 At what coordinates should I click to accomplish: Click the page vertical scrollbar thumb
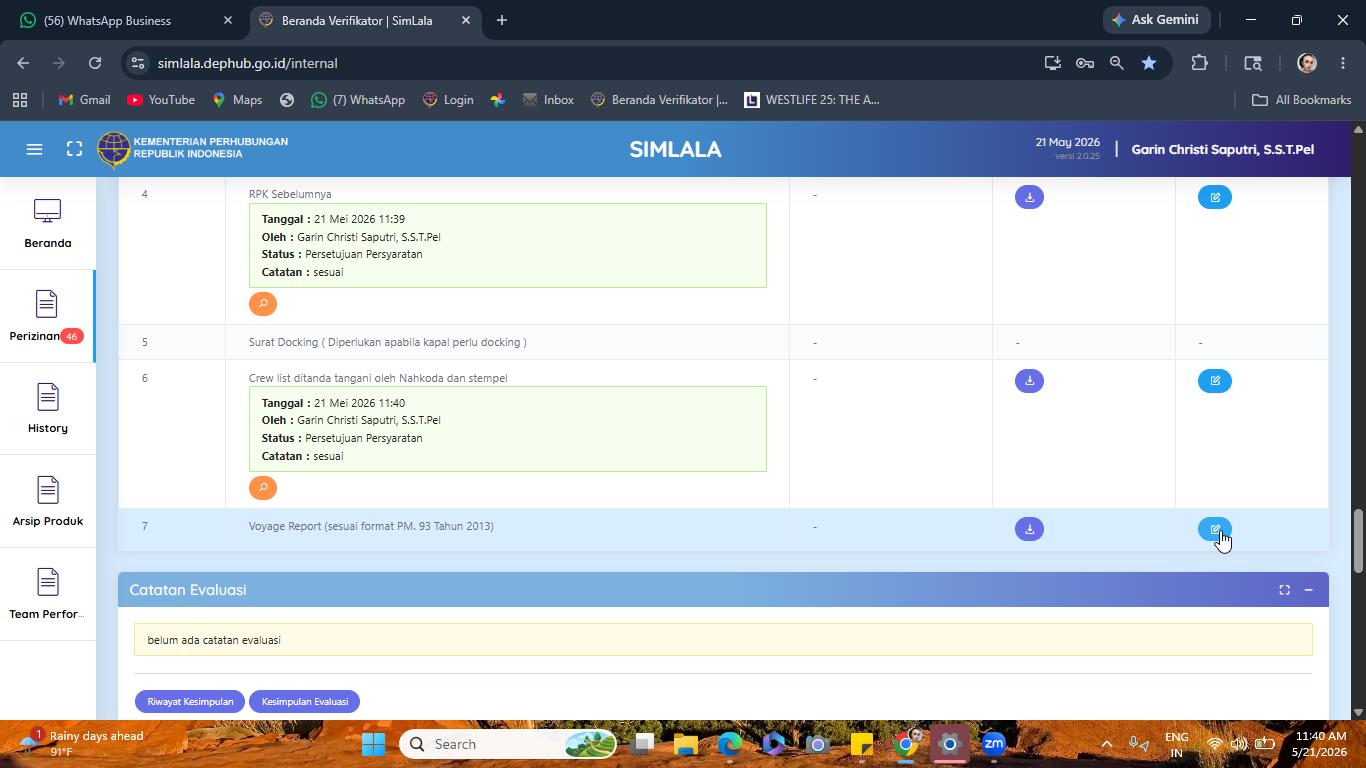(x=1357, y=541)
